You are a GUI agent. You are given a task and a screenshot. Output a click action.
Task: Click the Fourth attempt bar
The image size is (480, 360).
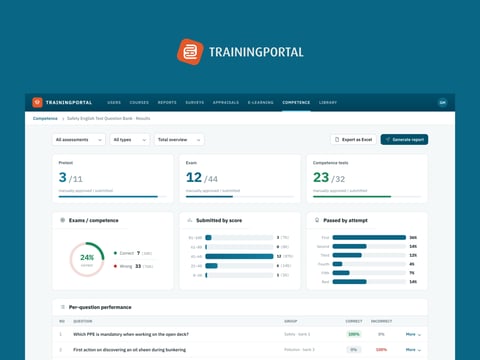[x=369, y=264]
